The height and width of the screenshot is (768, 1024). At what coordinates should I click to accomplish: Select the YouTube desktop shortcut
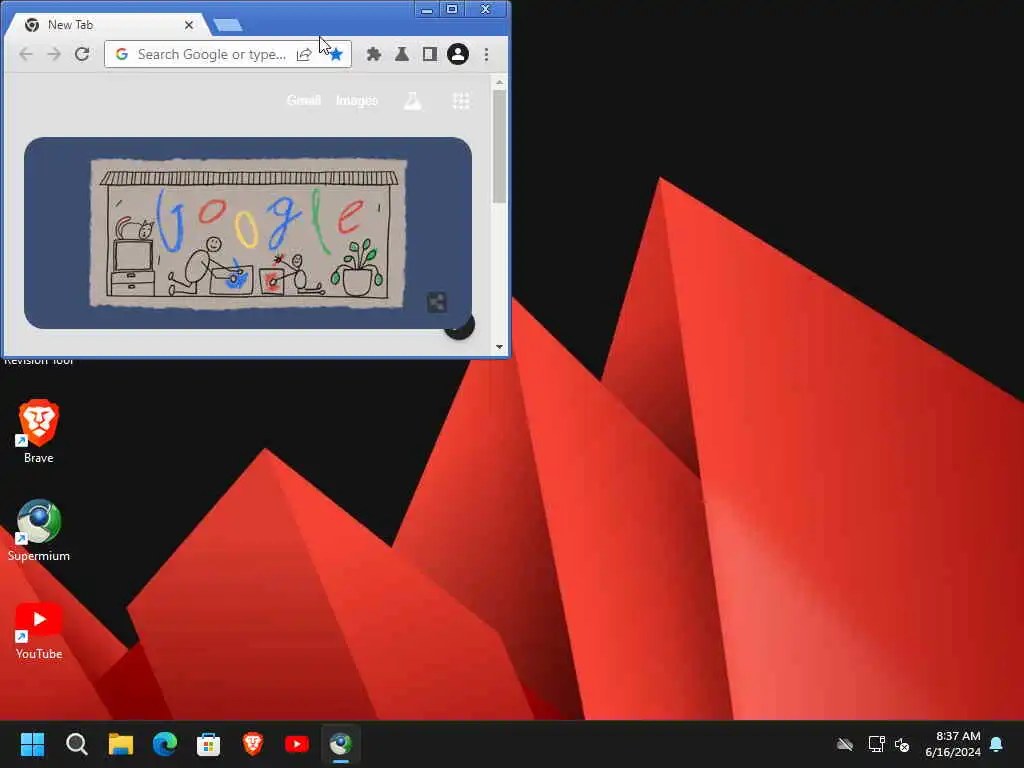point(39,630)
